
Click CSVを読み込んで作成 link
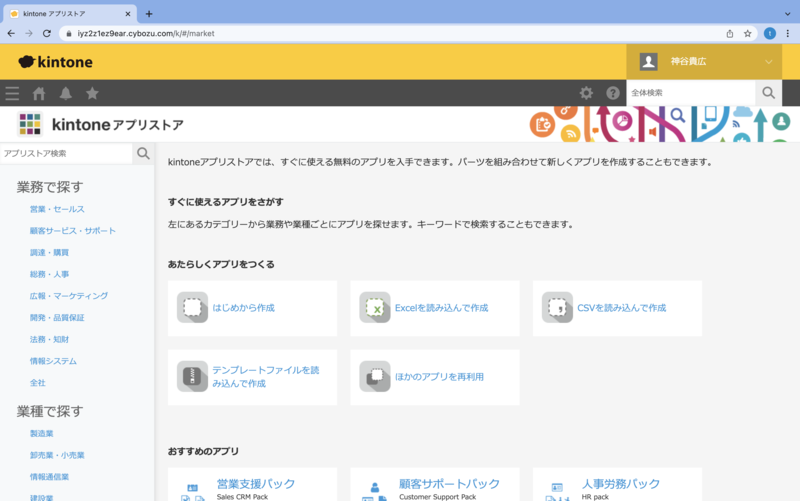(621, 308)
